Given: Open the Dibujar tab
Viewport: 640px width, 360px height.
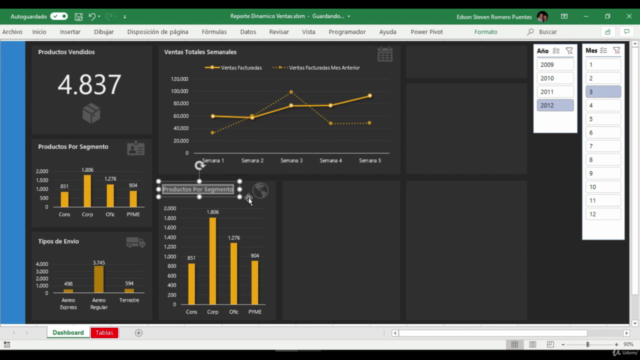Looking at the screenshot, I should (104, 31).
